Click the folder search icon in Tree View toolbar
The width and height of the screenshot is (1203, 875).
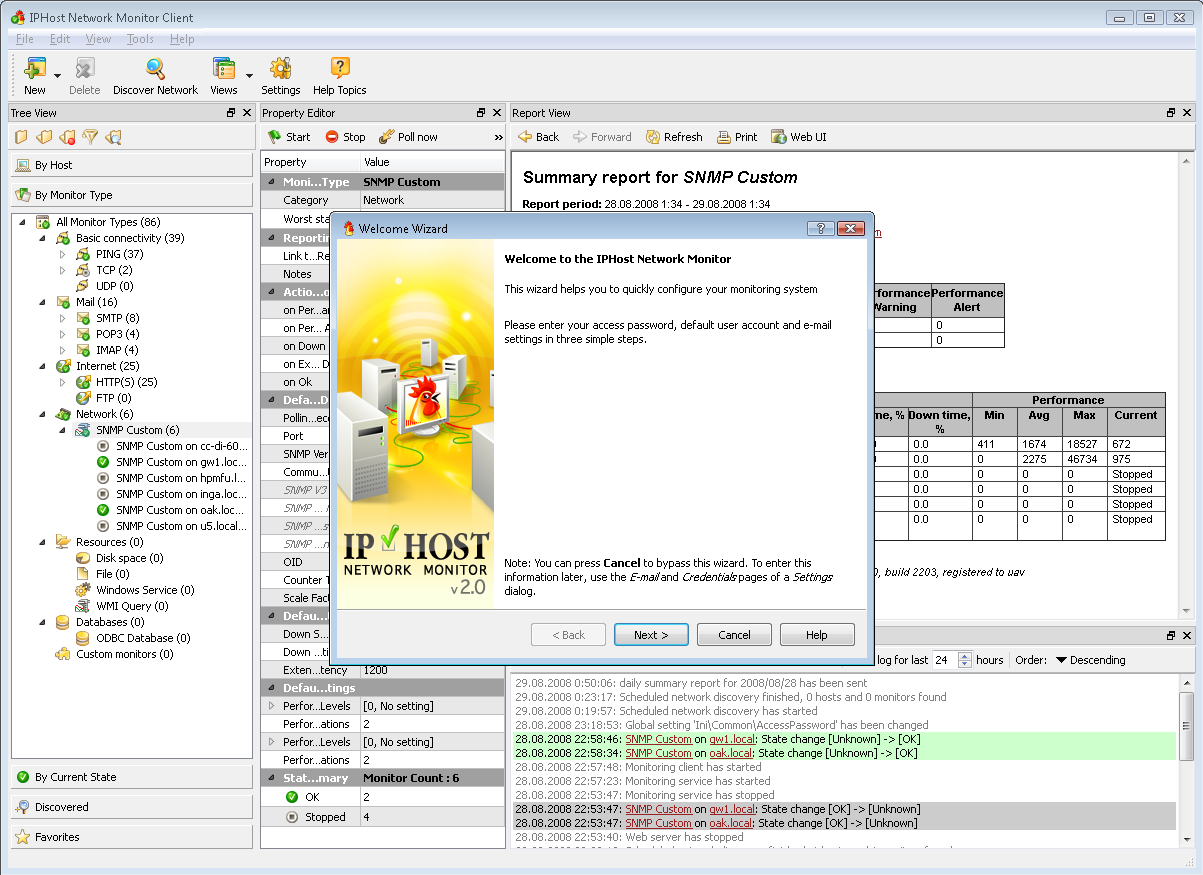(113, 137)
